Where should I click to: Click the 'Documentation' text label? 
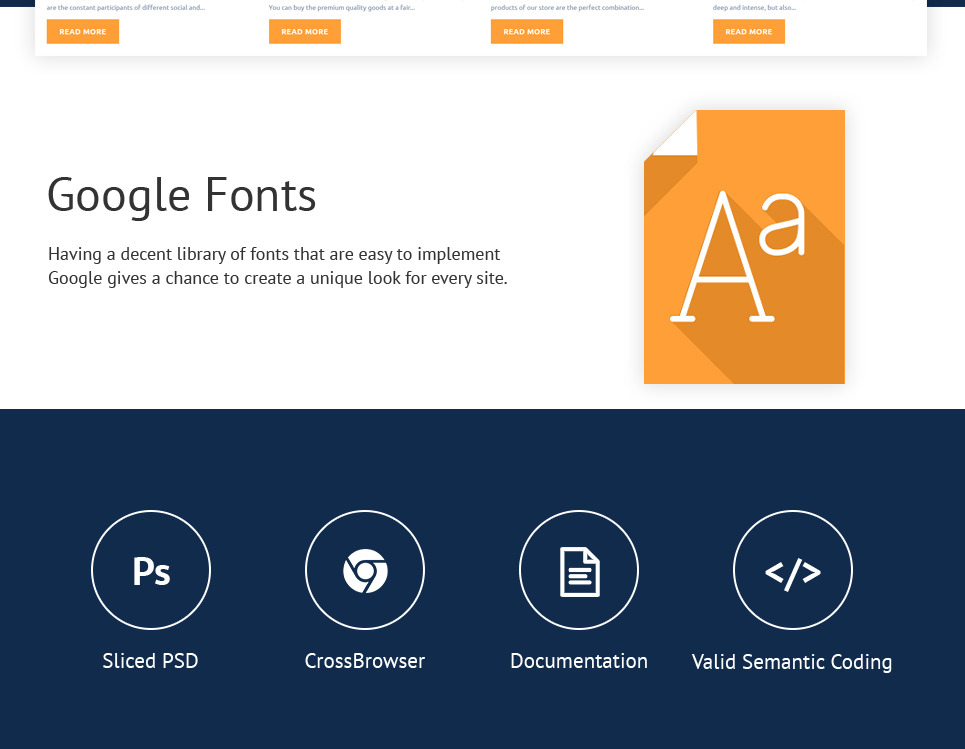tap(579, 661)
